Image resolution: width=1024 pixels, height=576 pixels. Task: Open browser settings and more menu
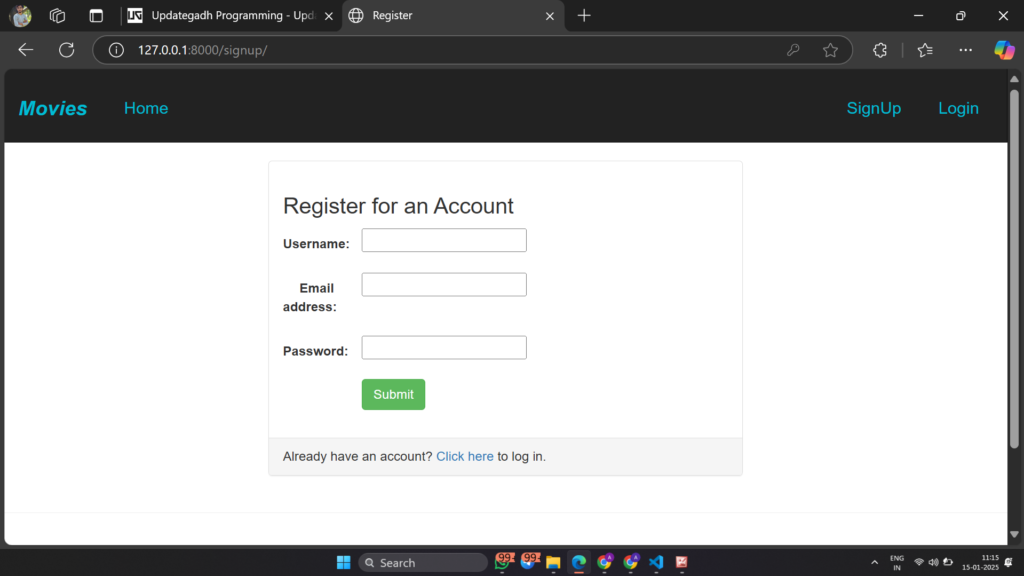[965, 50]
